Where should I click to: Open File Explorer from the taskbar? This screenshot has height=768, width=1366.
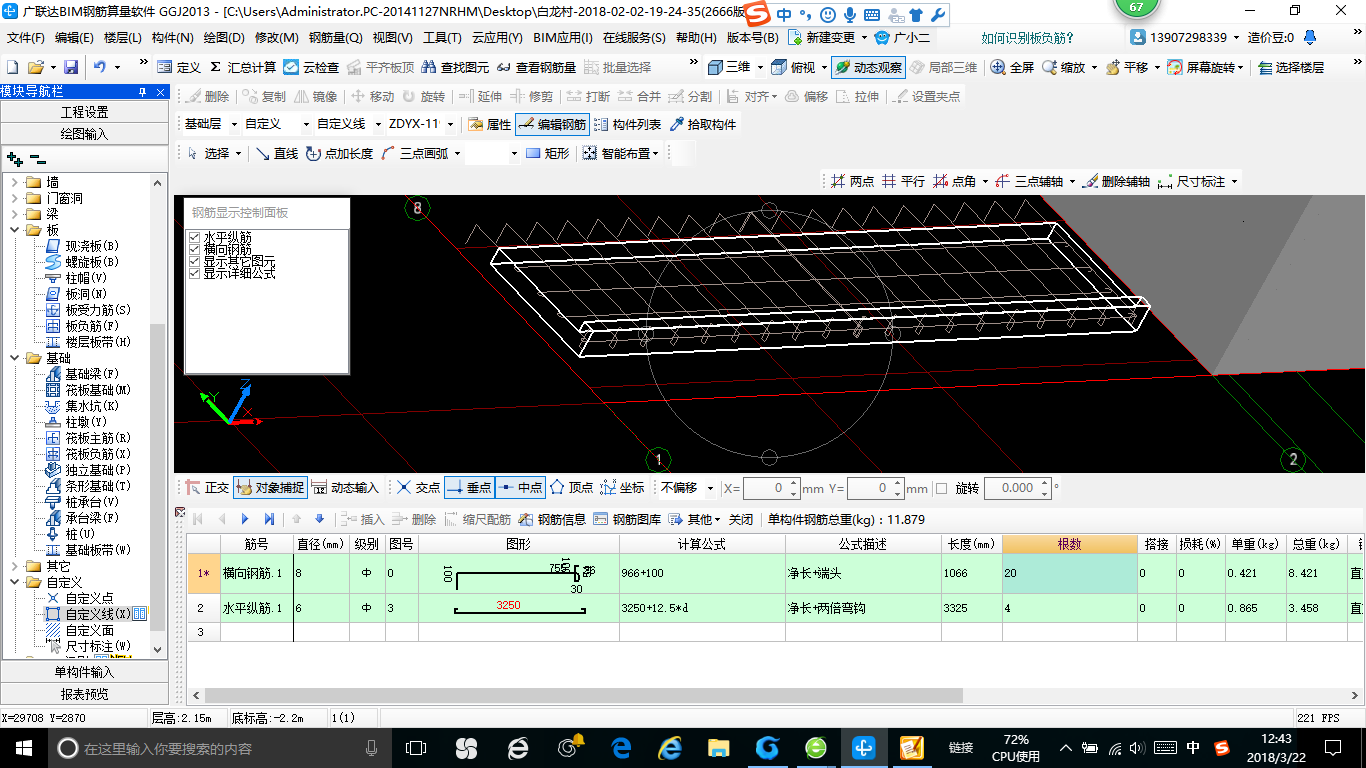(718, 747)
